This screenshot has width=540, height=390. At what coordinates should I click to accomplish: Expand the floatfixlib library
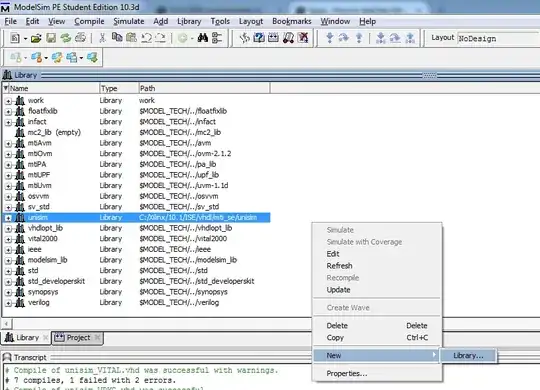[8, 112]
